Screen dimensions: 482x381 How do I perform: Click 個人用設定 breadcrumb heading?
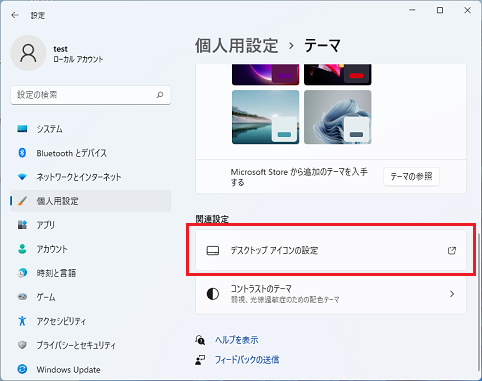click(x=237, y=45)
